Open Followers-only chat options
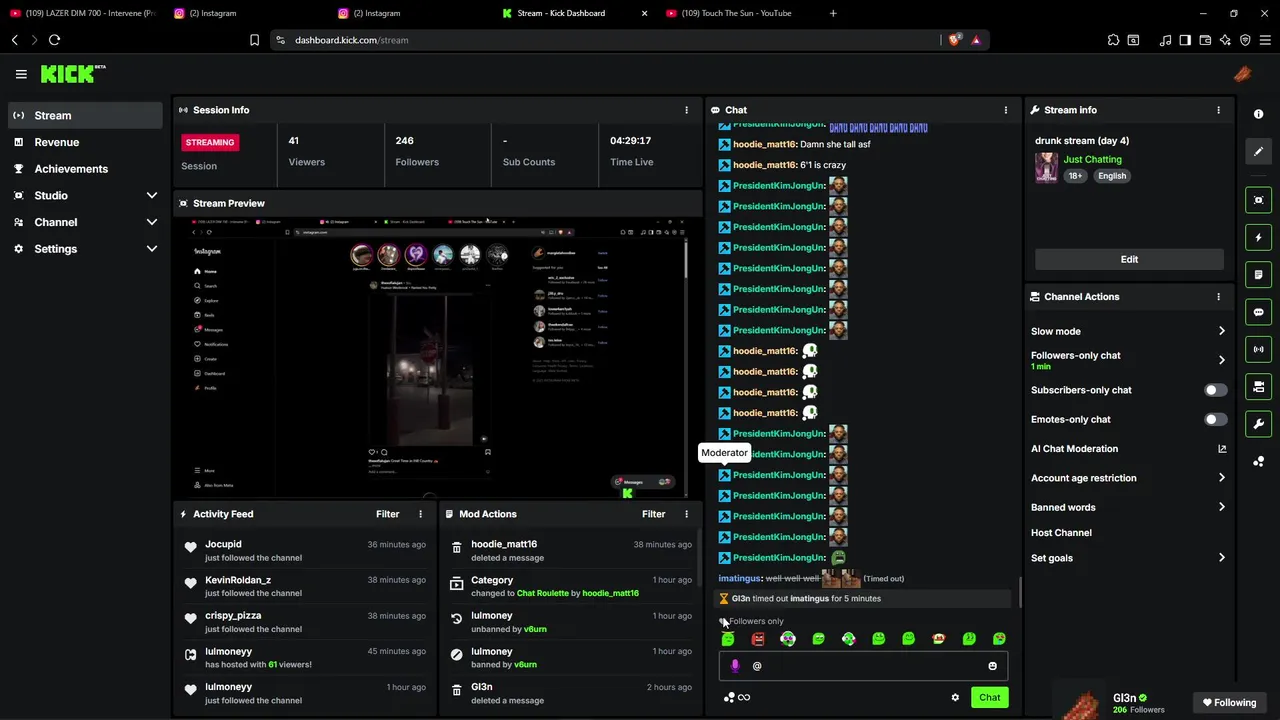Viewport: 1280px width, 720px height. click(x=1128, y=360)
